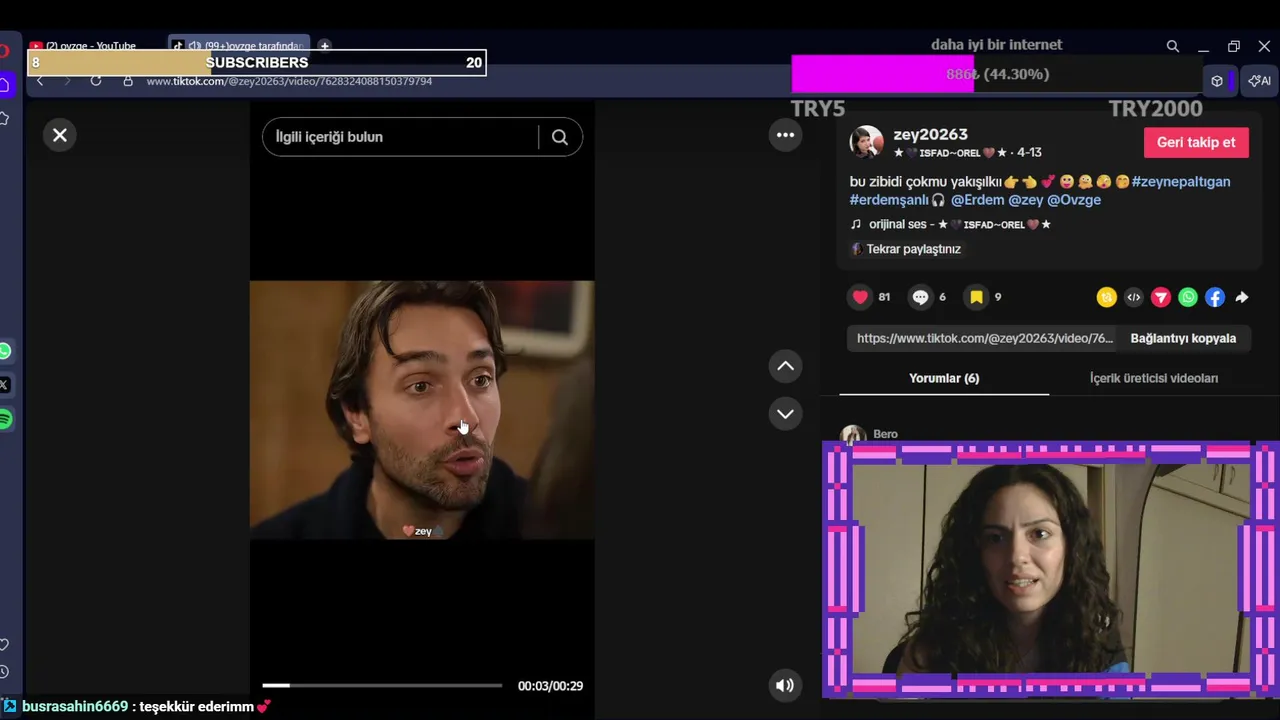Click the embed code icon
Screen dimensions: 1280x720
click(1133, 297)
